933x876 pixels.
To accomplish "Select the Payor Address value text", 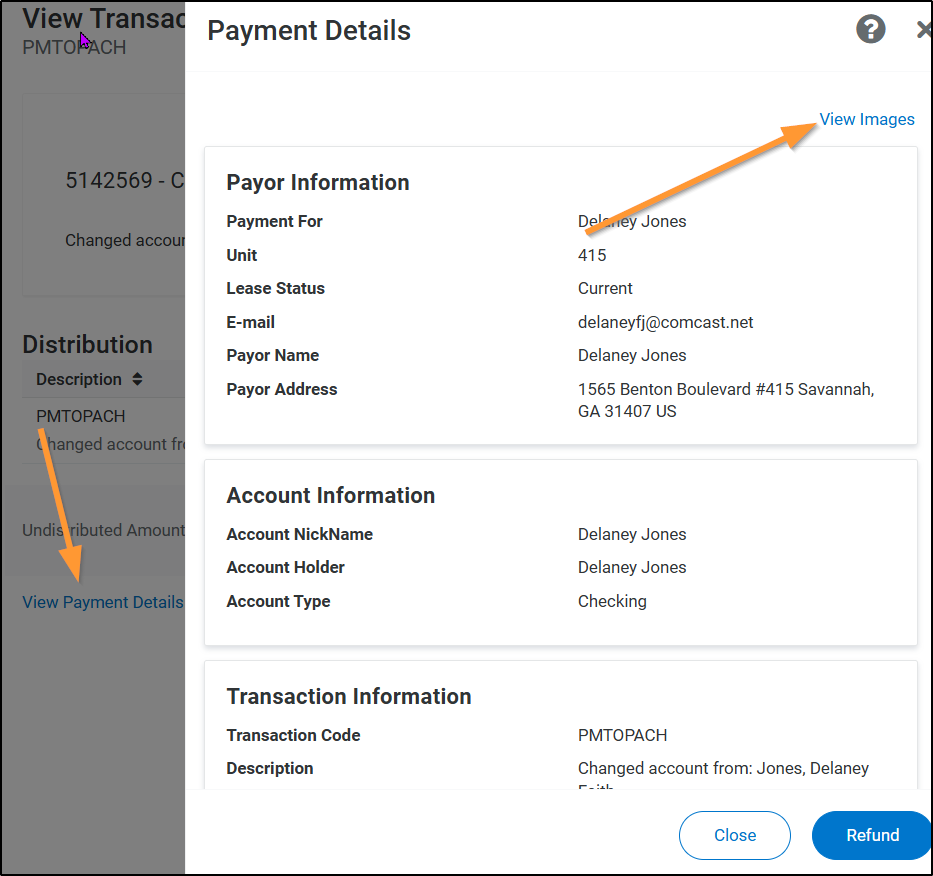I will pos(725,400).
